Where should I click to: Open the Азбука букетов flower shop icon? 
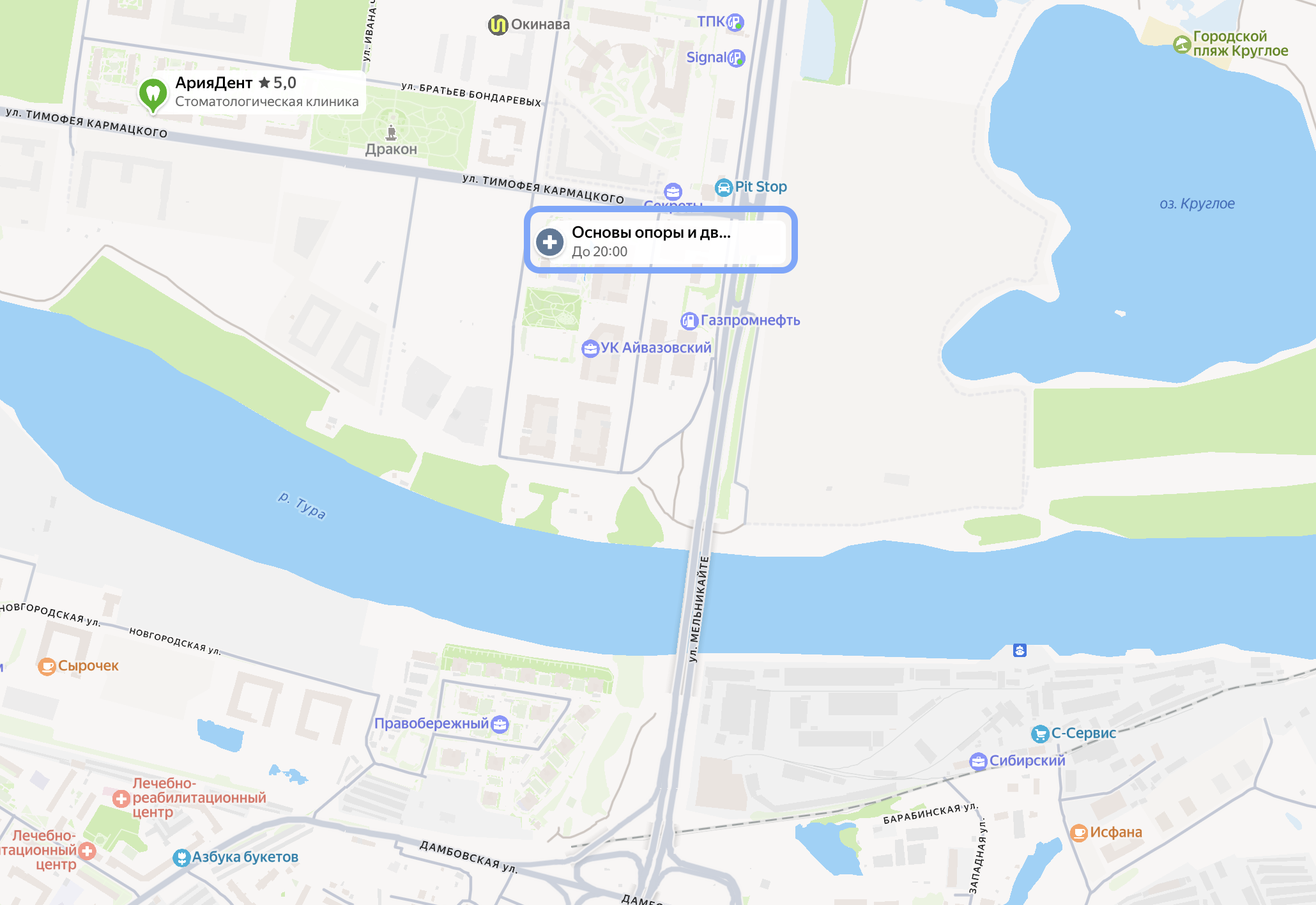coord(181,858)
